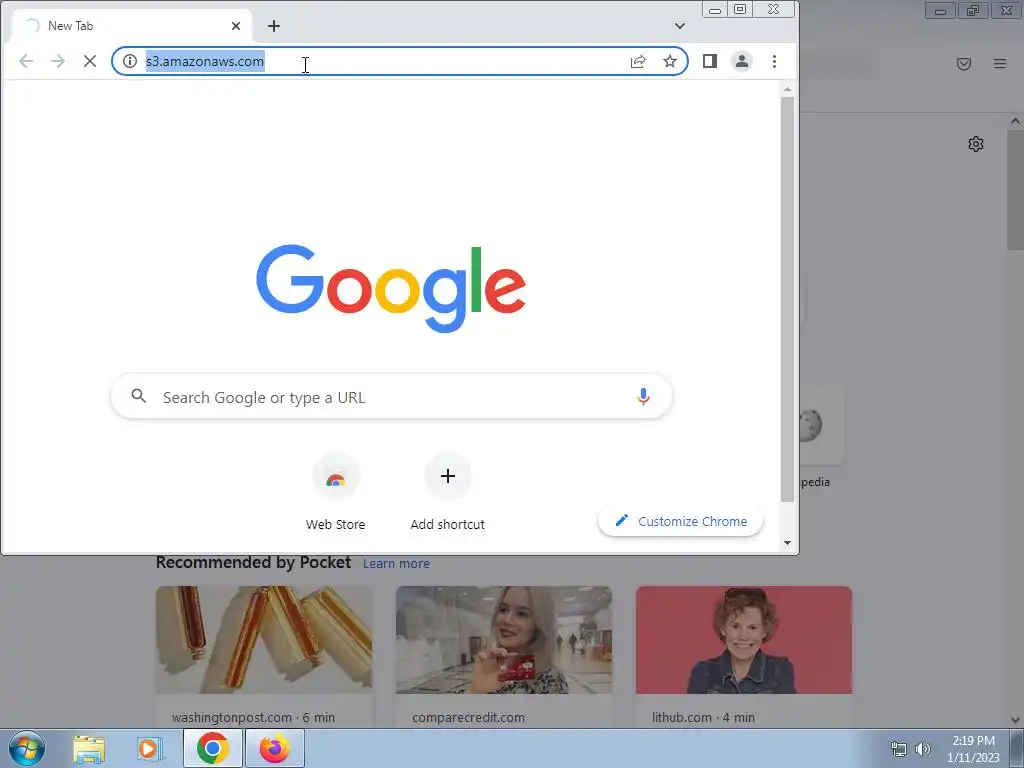This screenshot has width=1024, height=768.
Task: Click the s3.amazonaws.com address bar
Action: [400, 61]
